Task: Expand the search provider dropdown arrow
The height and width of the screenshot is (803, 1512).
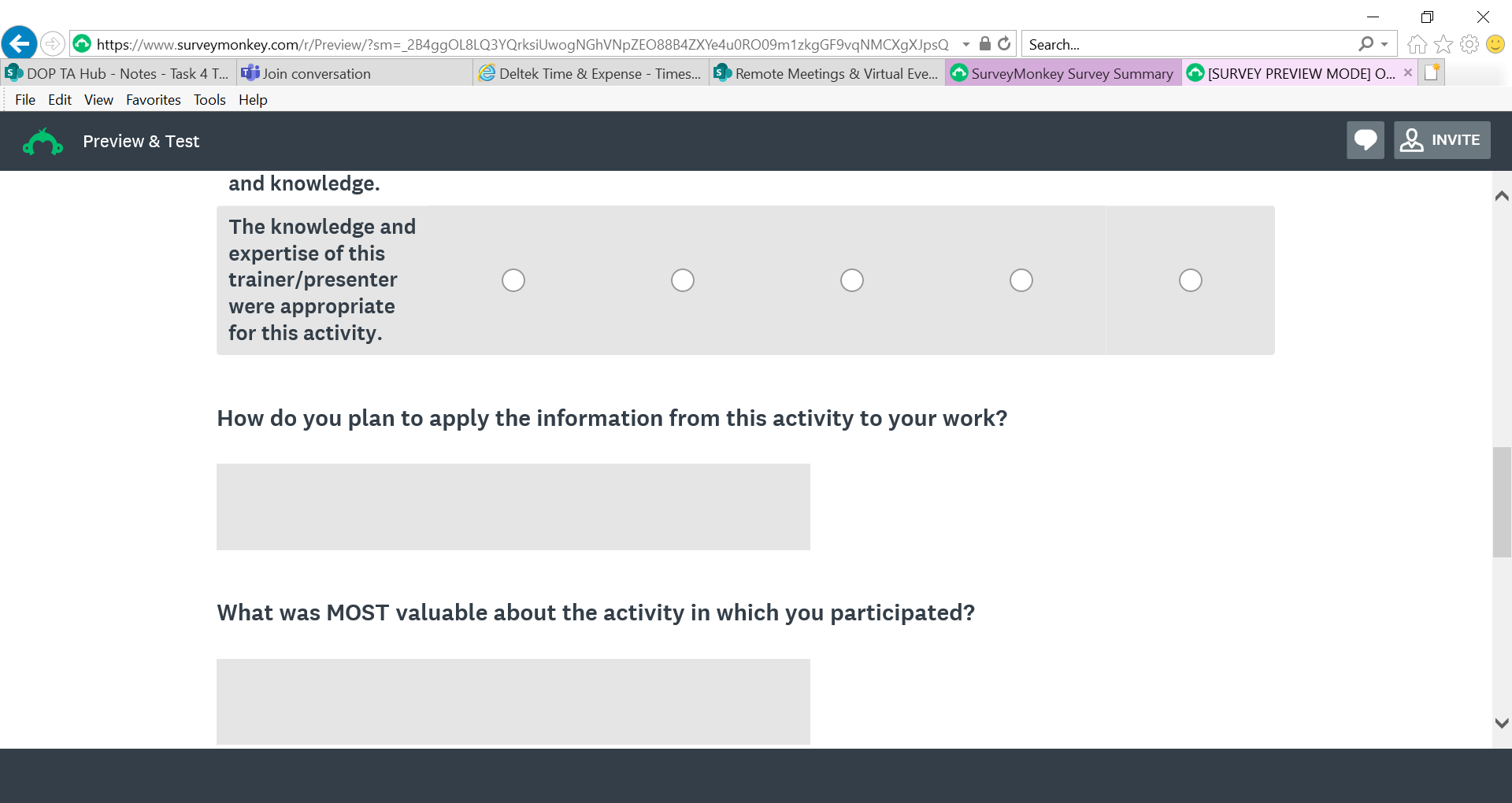Action: 1384,44
